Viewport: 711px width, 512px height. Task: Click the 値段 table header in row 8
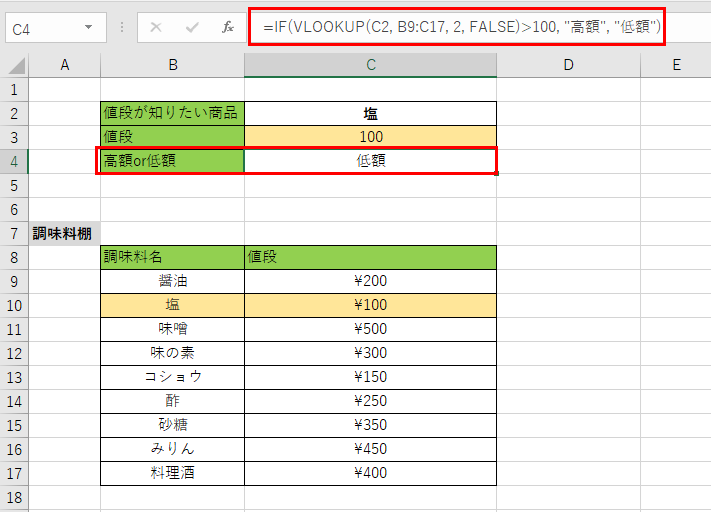point(370,257)
